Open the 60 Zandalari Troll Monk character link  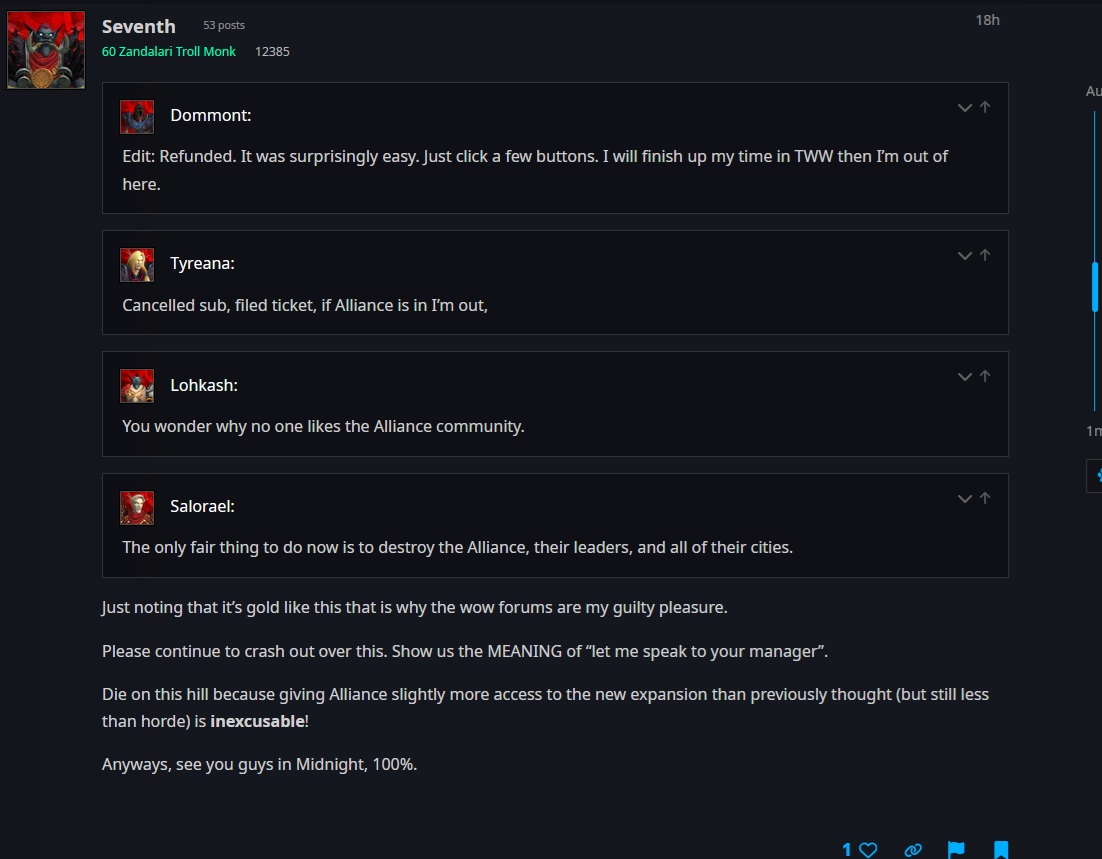point(169,51)
